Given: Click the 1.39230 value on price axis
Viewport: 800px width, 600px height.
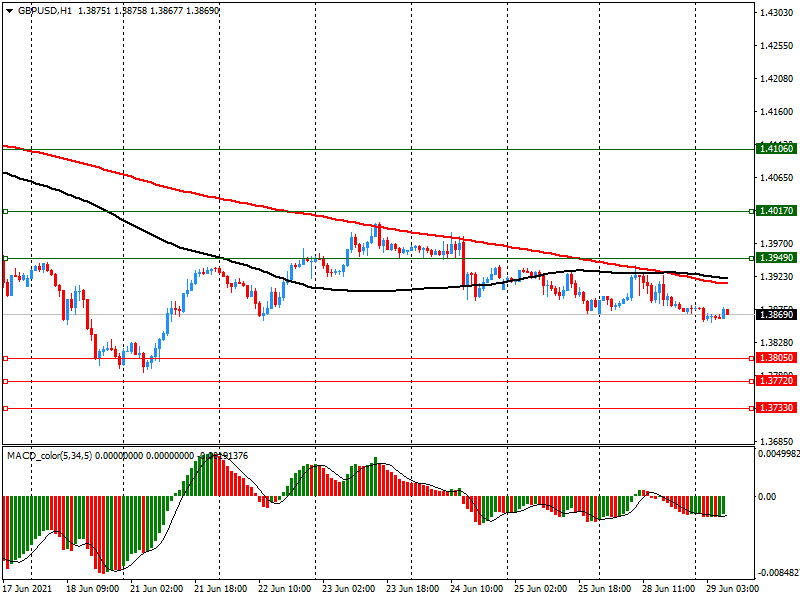Looking at the screenshot, I should [x=777, y=277].
